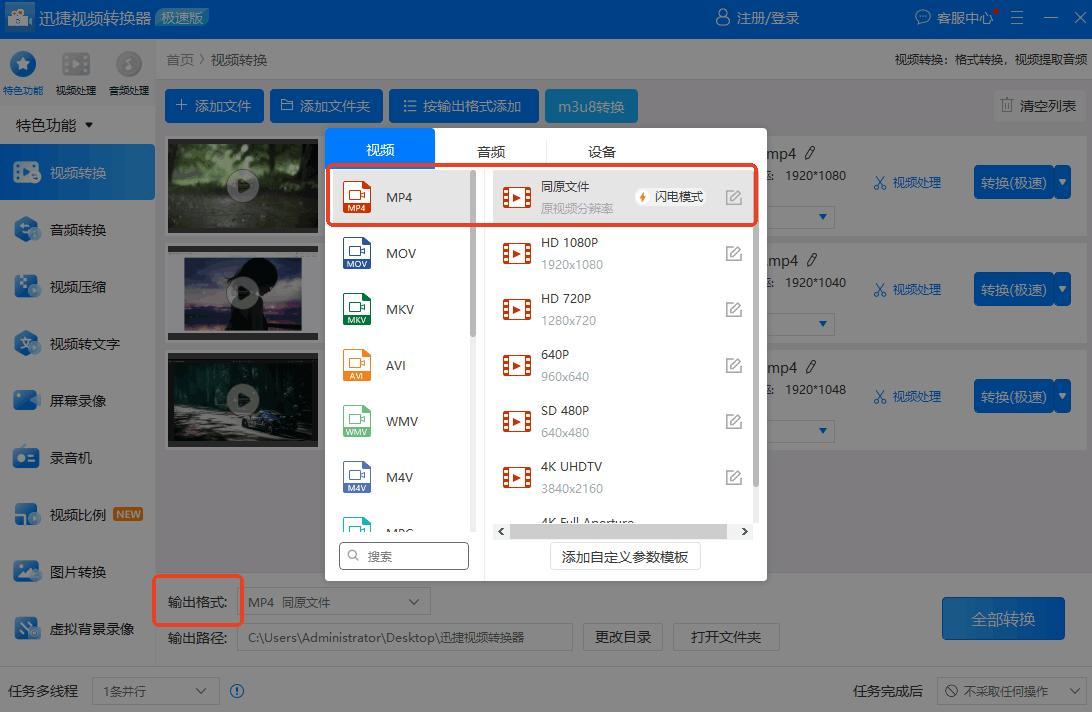Open the 视频处理 film icon

pyautogui.click(x=76, y=65)
